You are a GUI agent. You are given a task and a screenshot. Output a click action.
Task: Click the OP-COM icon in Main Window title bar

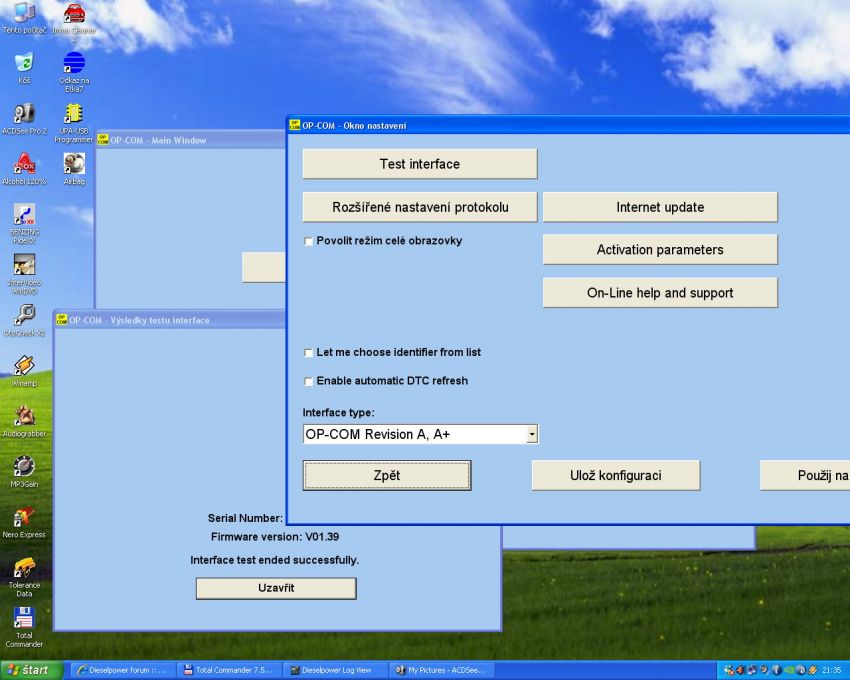(x=102, y=140)
